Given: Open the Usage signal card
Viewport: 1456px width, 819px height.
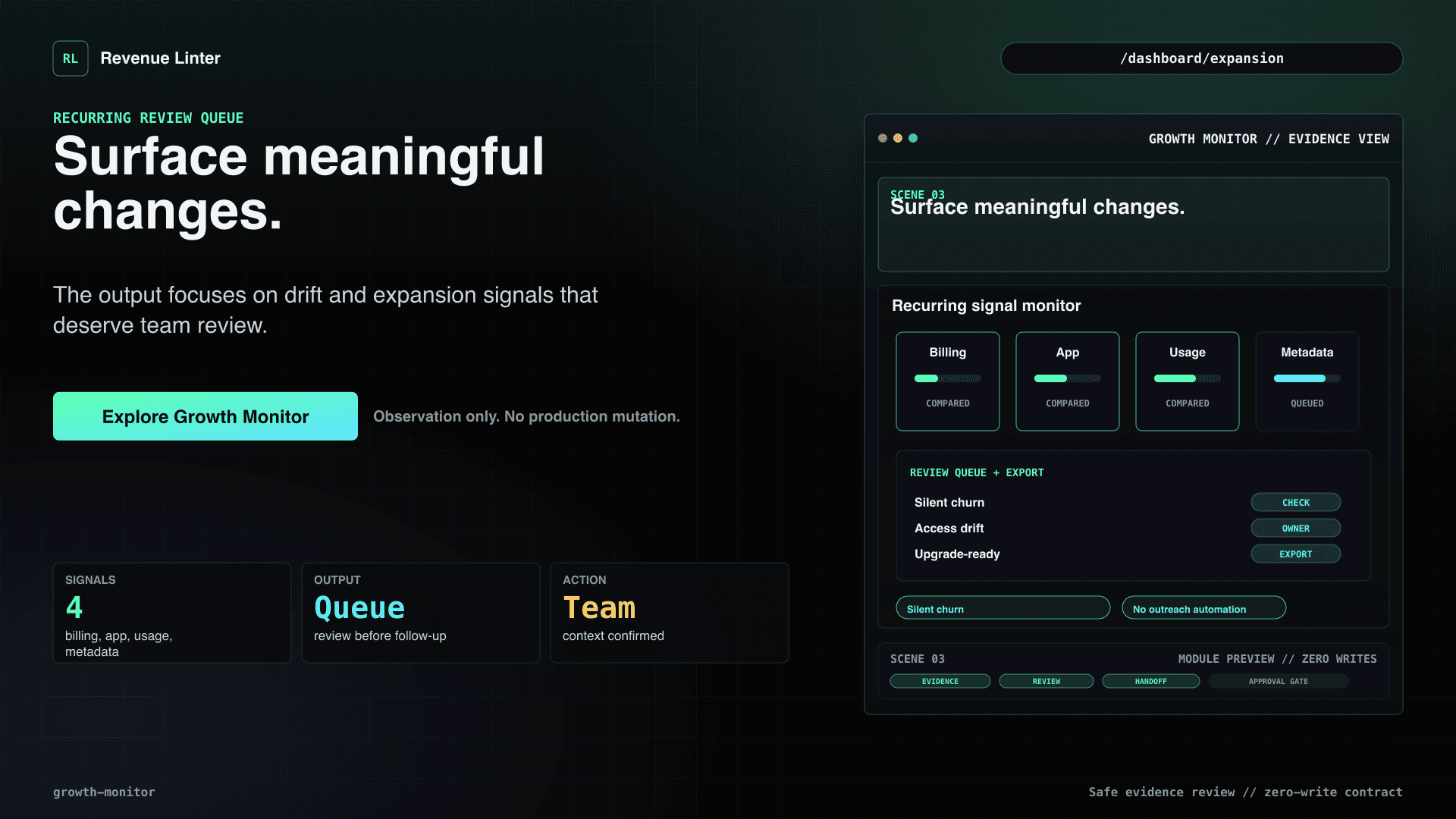Looking at the screenshot, I should [1188, 381].
